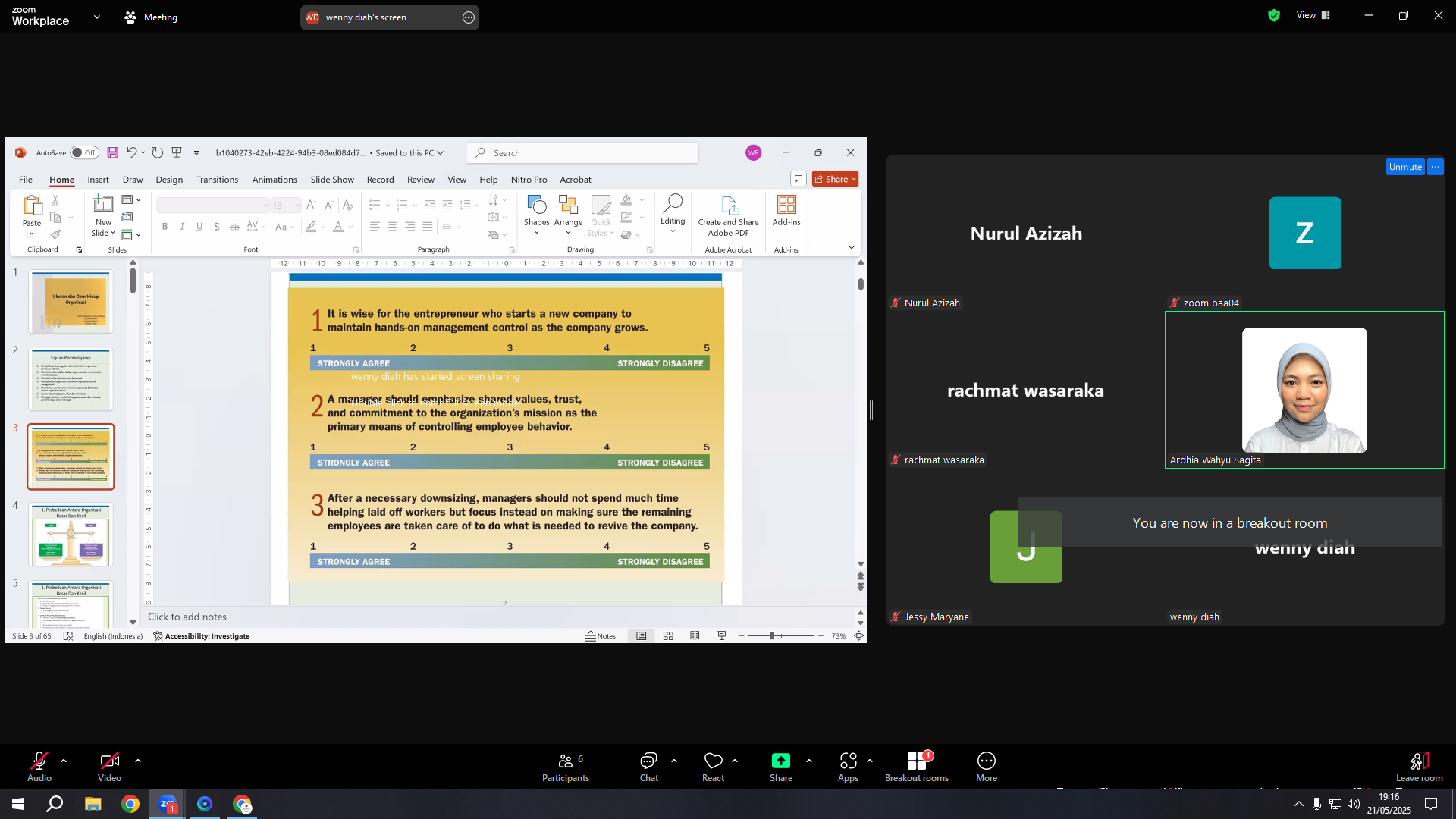Open the Transitions ribbon tab
Viewport: 1456px width, 819px height.
[217, 180]
